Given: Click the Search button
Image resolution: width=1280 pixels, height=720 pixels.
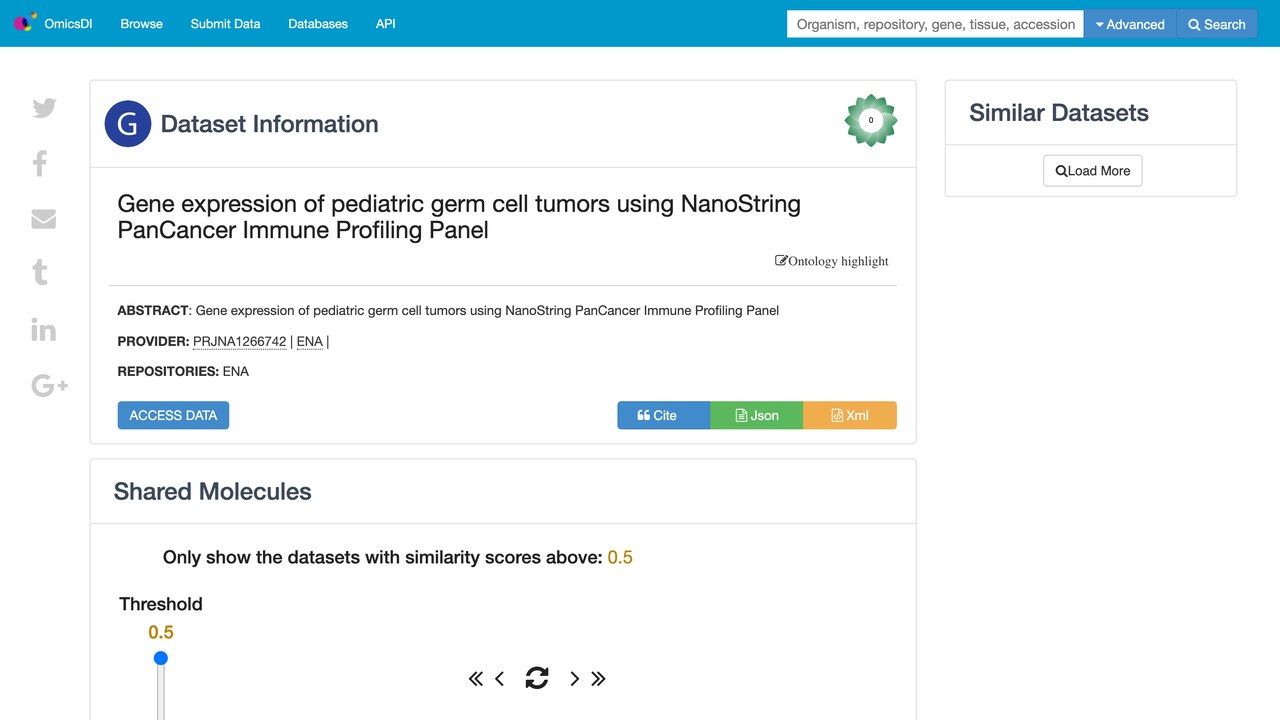Looking at the screenshot, I should [x=1217, y=24].
